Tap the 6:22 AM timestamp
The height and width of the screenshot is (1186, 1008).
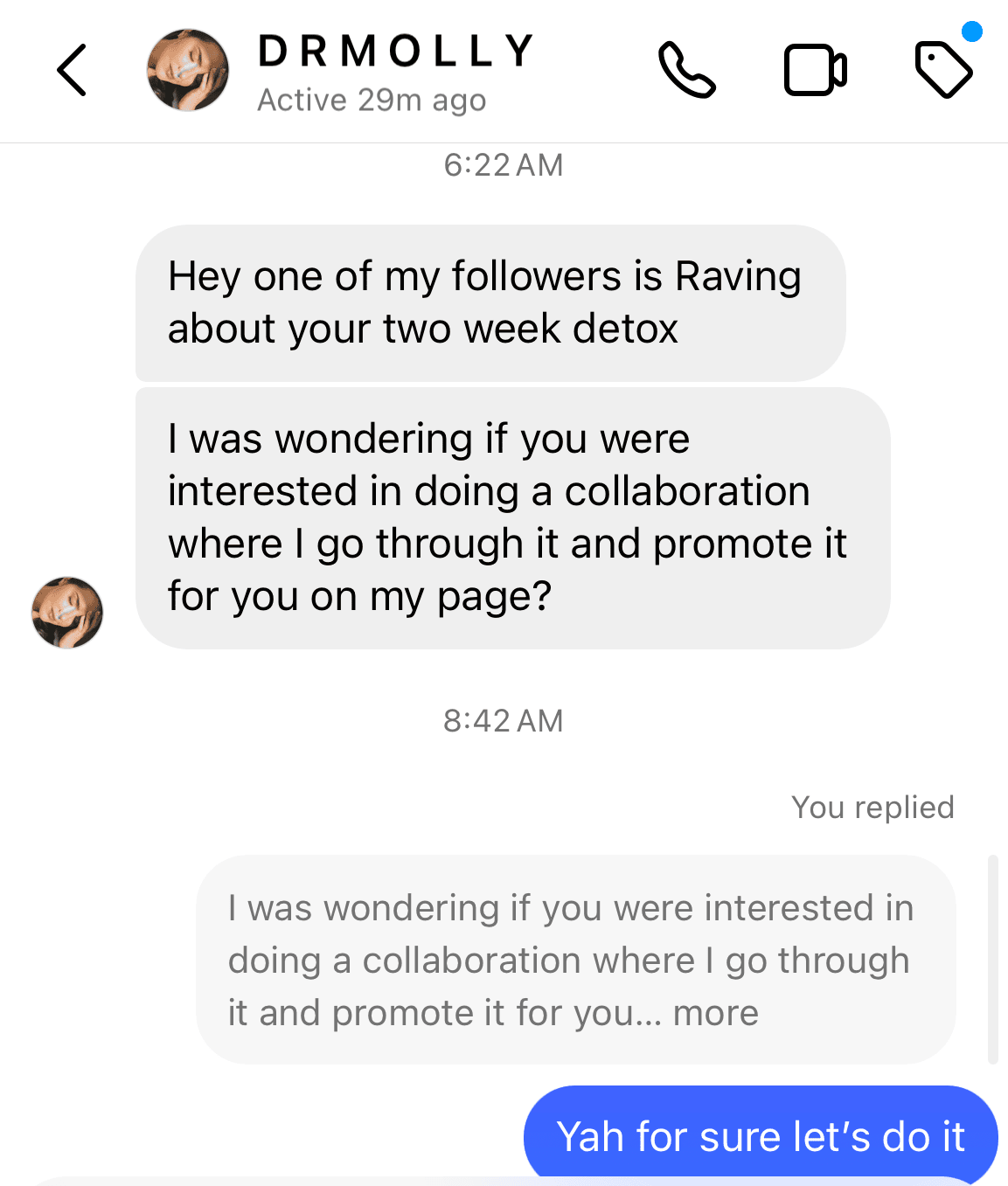(x=504, y=165)
